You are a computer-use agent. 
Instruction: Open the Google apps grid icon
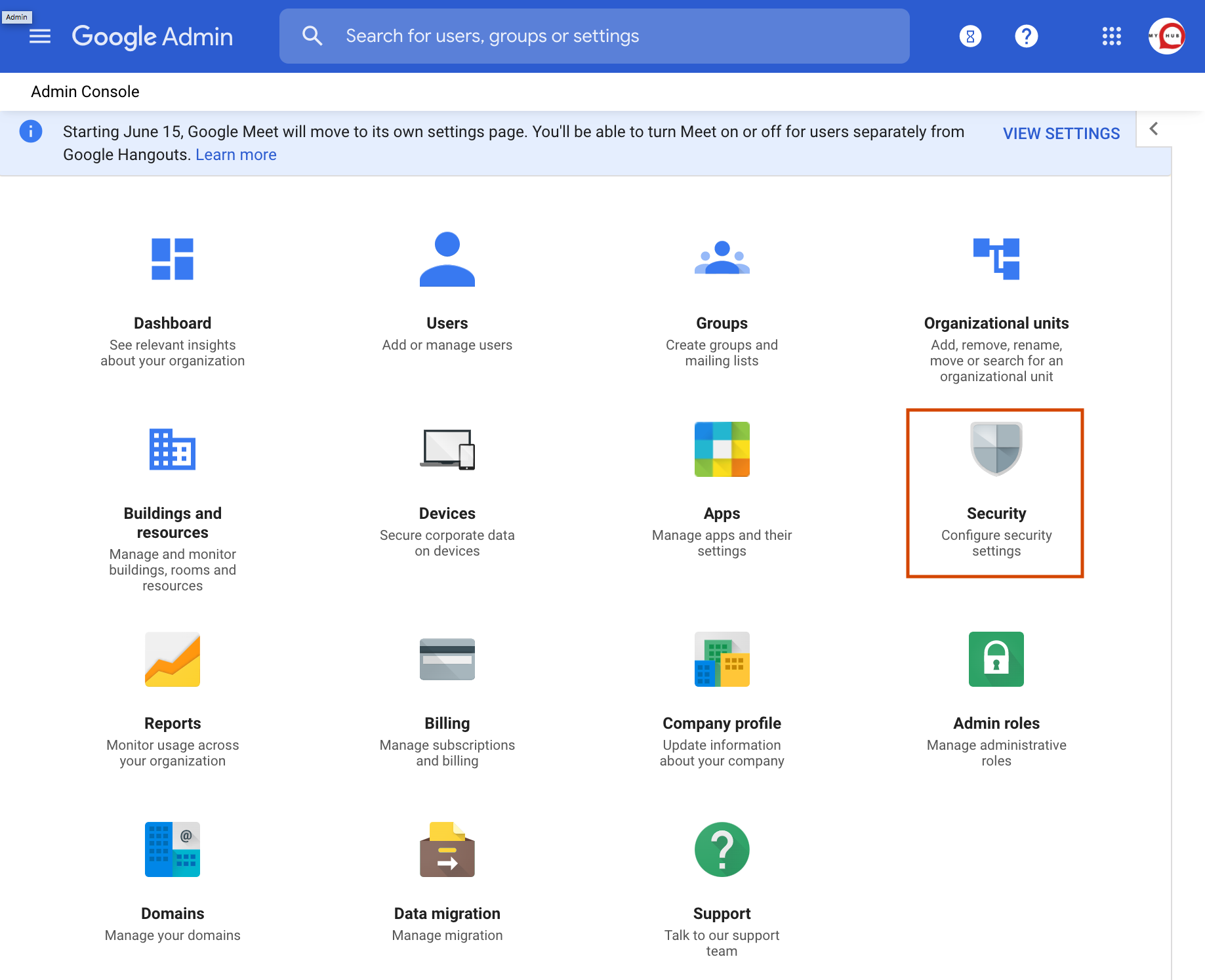pyautogui.click(x=1111, y=37)
